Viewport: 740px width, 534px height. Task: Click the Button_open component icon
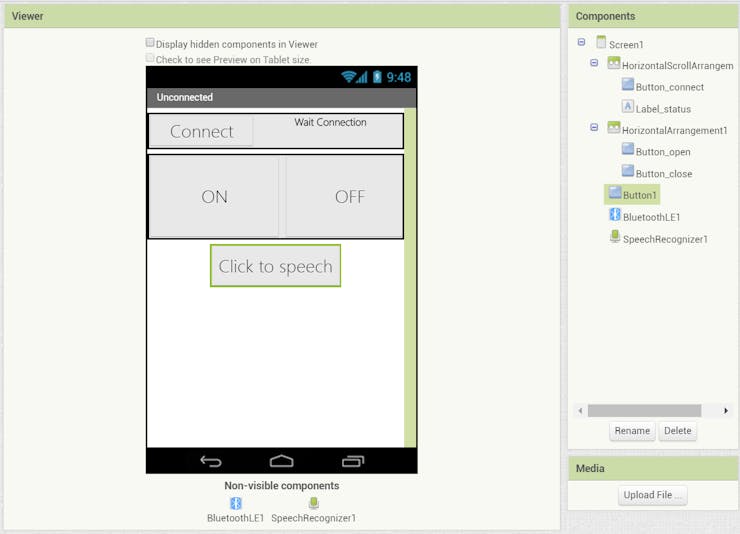click(x=628, y=149)
